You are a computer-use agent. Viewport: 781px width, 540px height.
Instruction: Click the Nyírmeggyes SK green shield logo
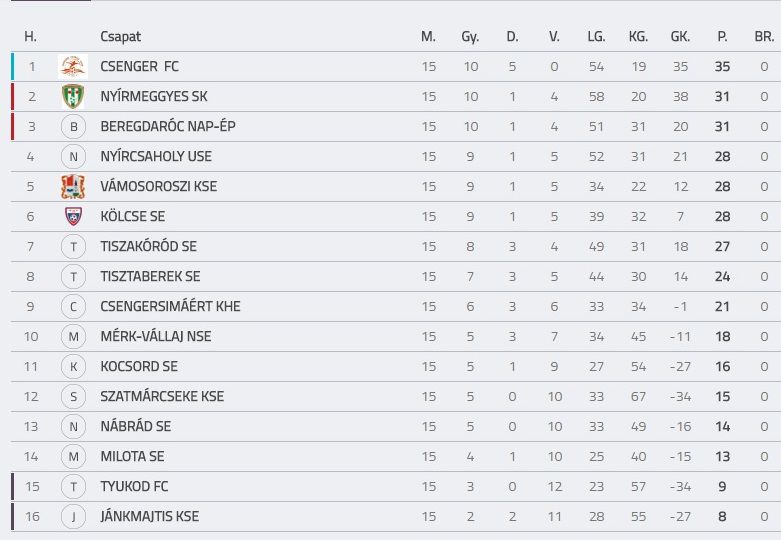coord(73,97)
